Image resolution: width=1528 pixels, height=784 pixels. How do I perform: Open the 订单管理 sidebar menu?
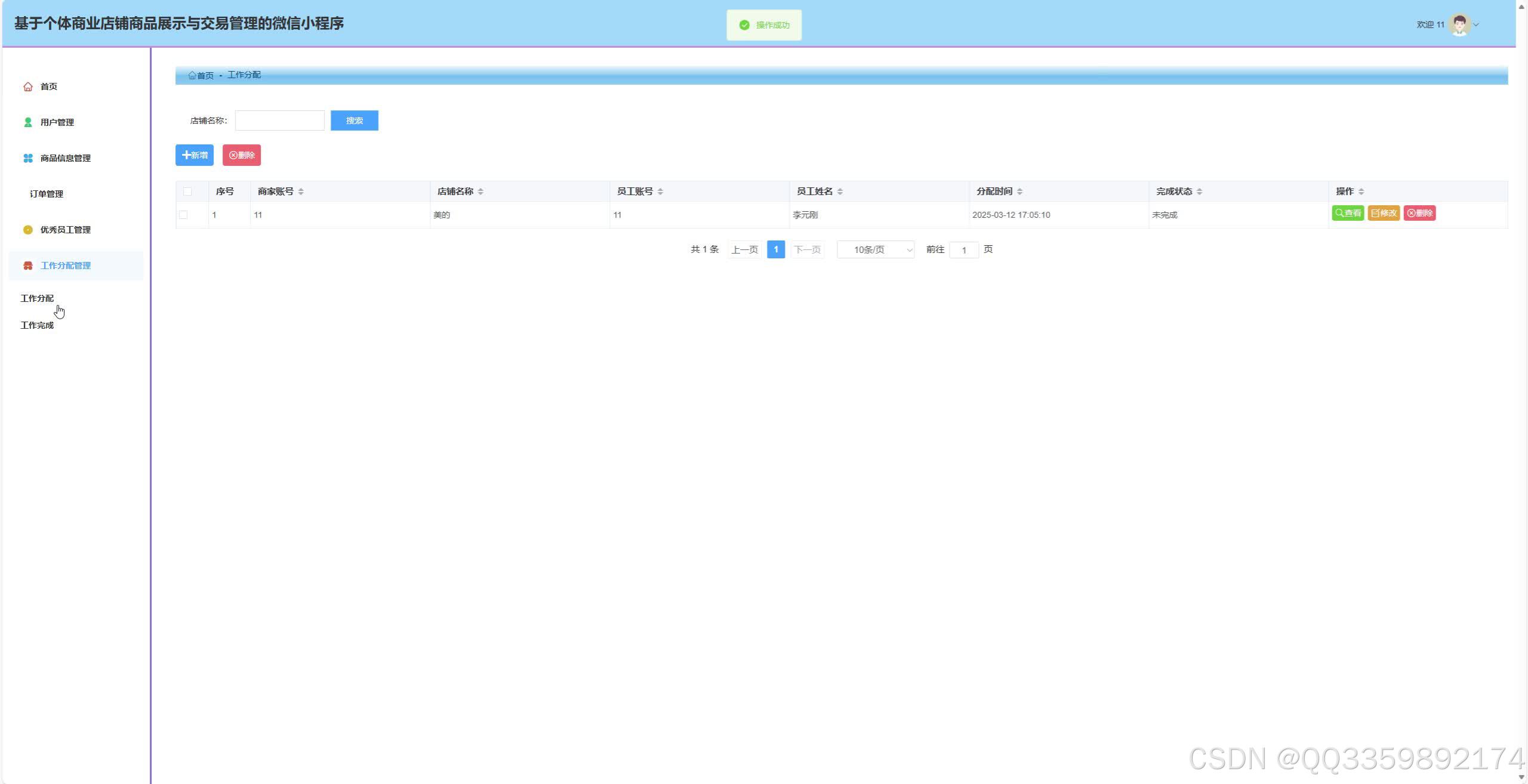[x=47, y=194]
